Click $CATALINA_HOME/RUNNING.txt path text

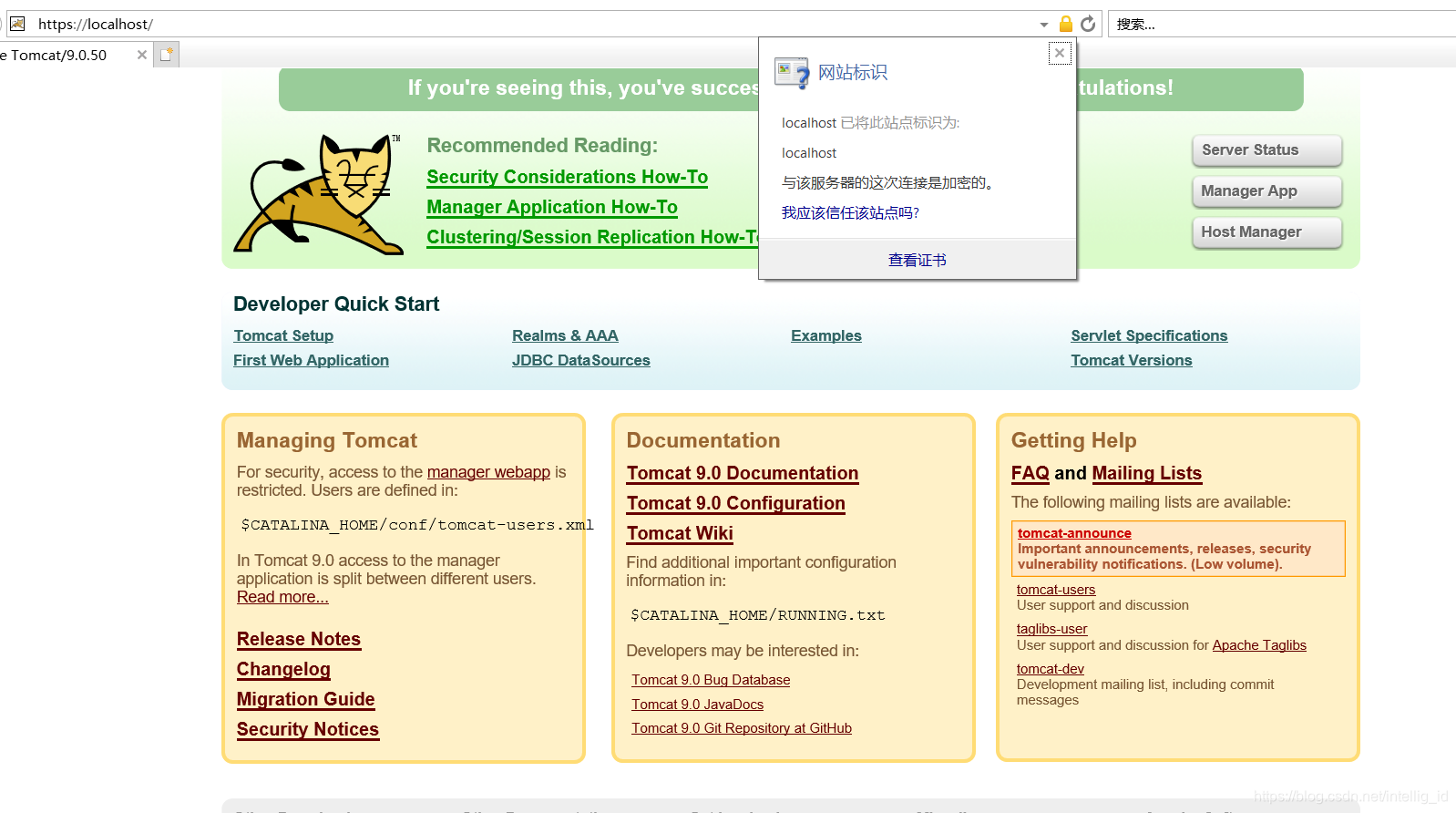(x=758, y=615)
